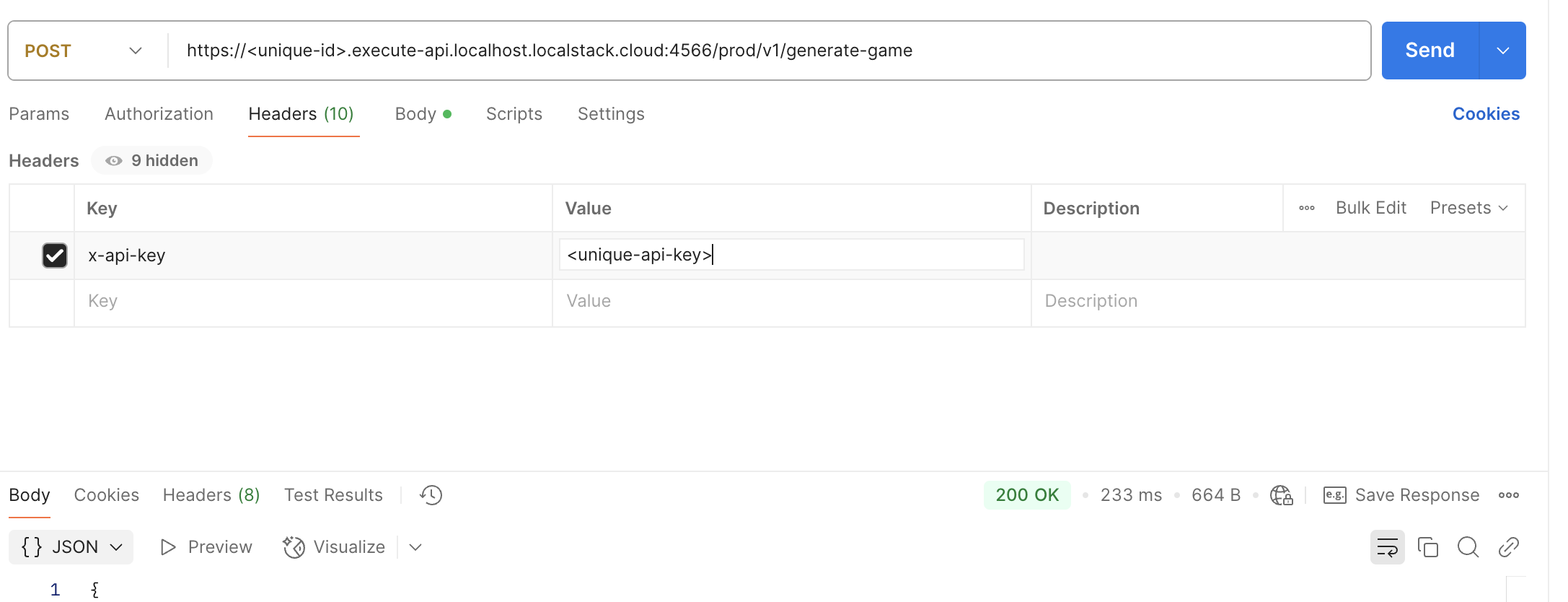Uncheck the x-api-key header checkbox
Viewport: 1568px width, 602px height.
pyautogui.click(x=55, y=256)
